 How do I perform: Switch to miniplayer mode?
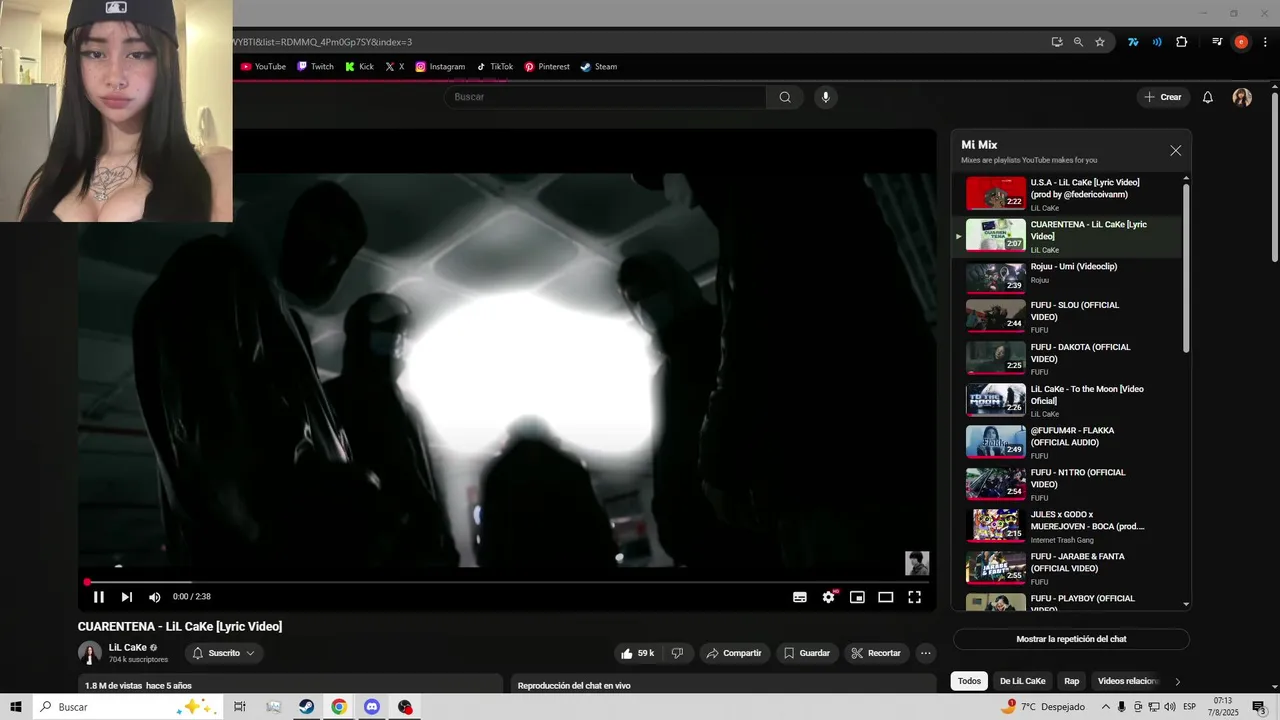coord(857,597)
